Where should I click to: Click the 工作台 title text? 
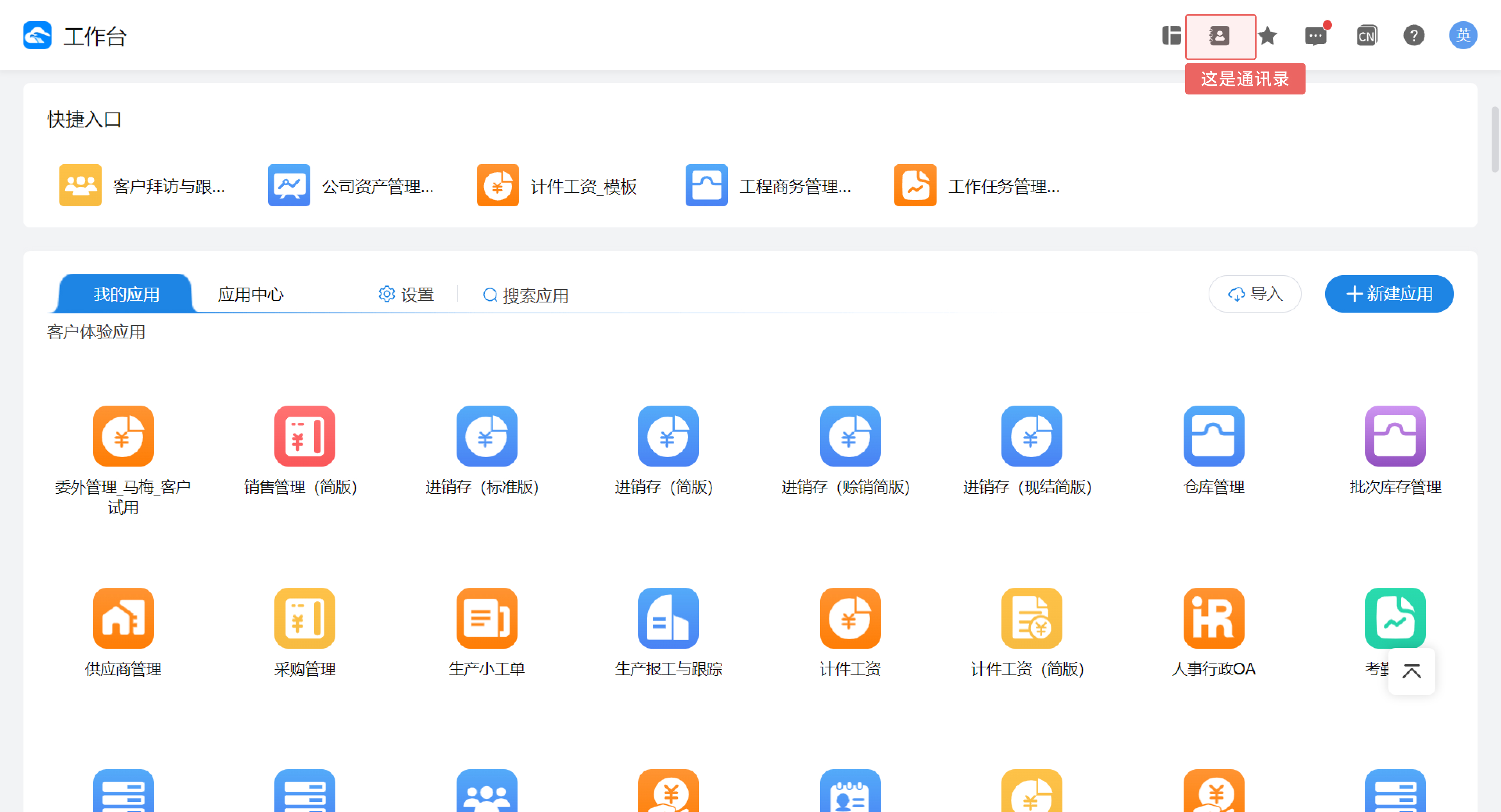point(95,36)
